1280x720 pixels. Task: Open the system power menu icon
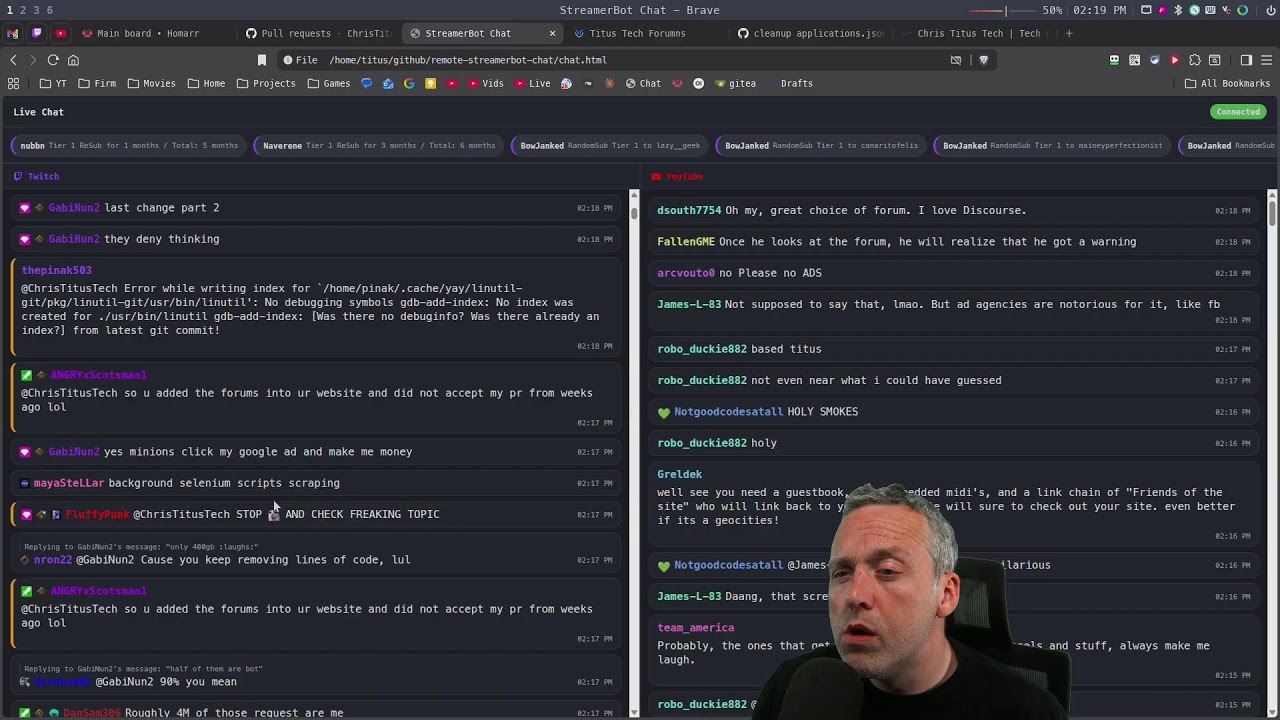click(1269, 10)
